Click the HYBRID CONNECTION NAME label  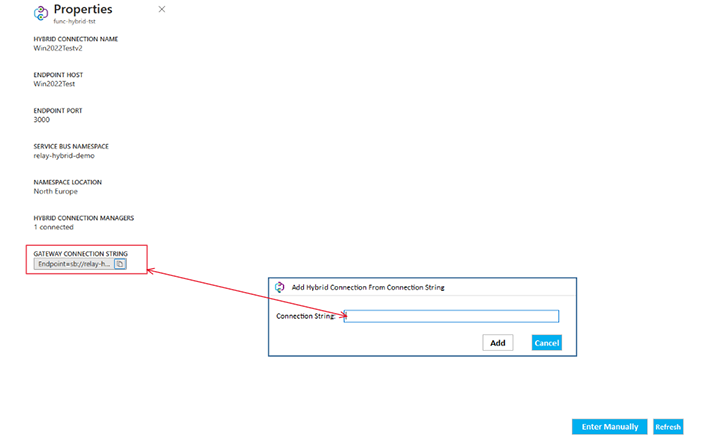coord(76,39)
